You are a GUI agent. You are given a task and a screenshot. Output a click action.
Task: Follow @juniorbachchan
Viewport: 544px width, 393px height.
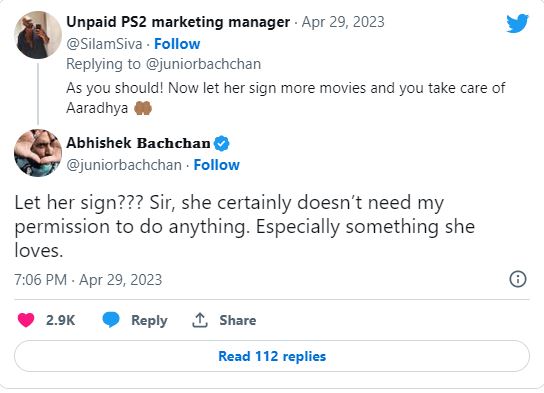coord(216,165)
